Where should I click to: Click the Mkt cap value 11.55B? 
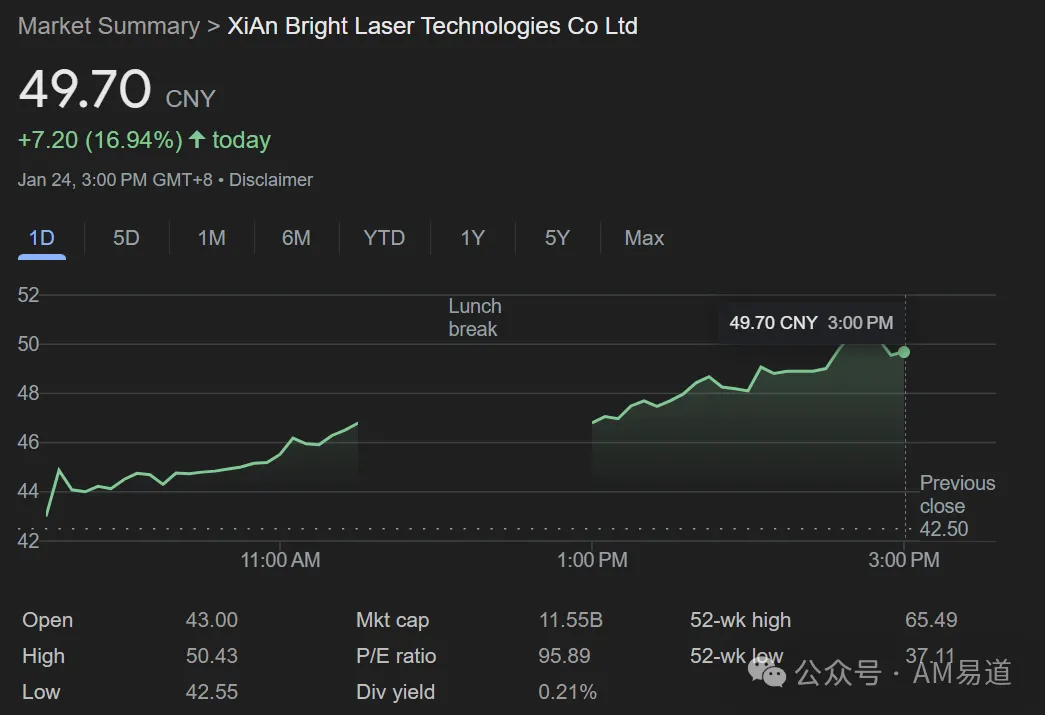(x=570, y=620)
